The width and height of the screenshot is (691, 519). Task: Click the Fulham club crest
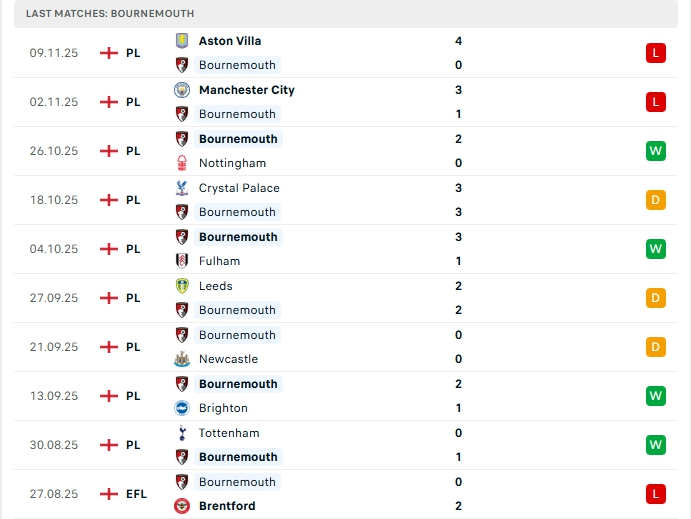click(x=182, y=261)
